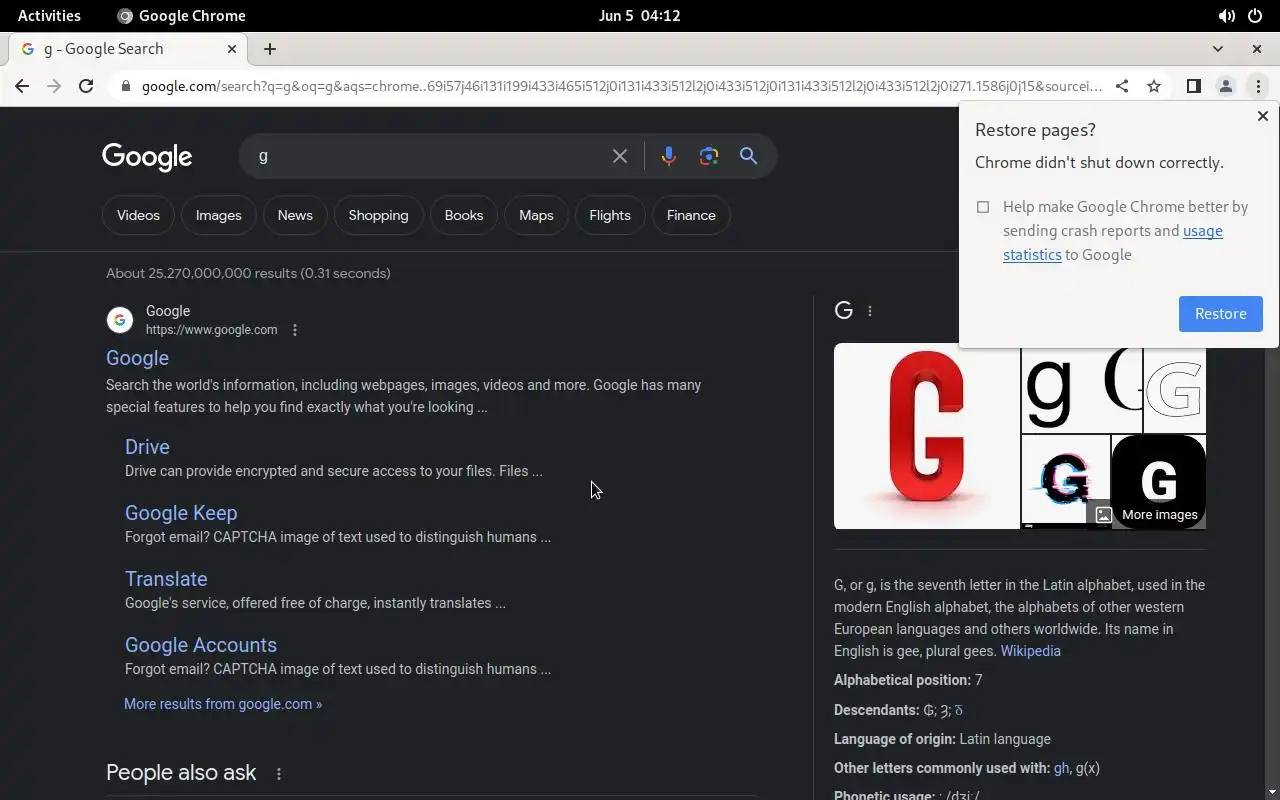The image size is (1280, 800).
Task: Close the 'g - Google Search' tab
Action: tap(232, 49)
